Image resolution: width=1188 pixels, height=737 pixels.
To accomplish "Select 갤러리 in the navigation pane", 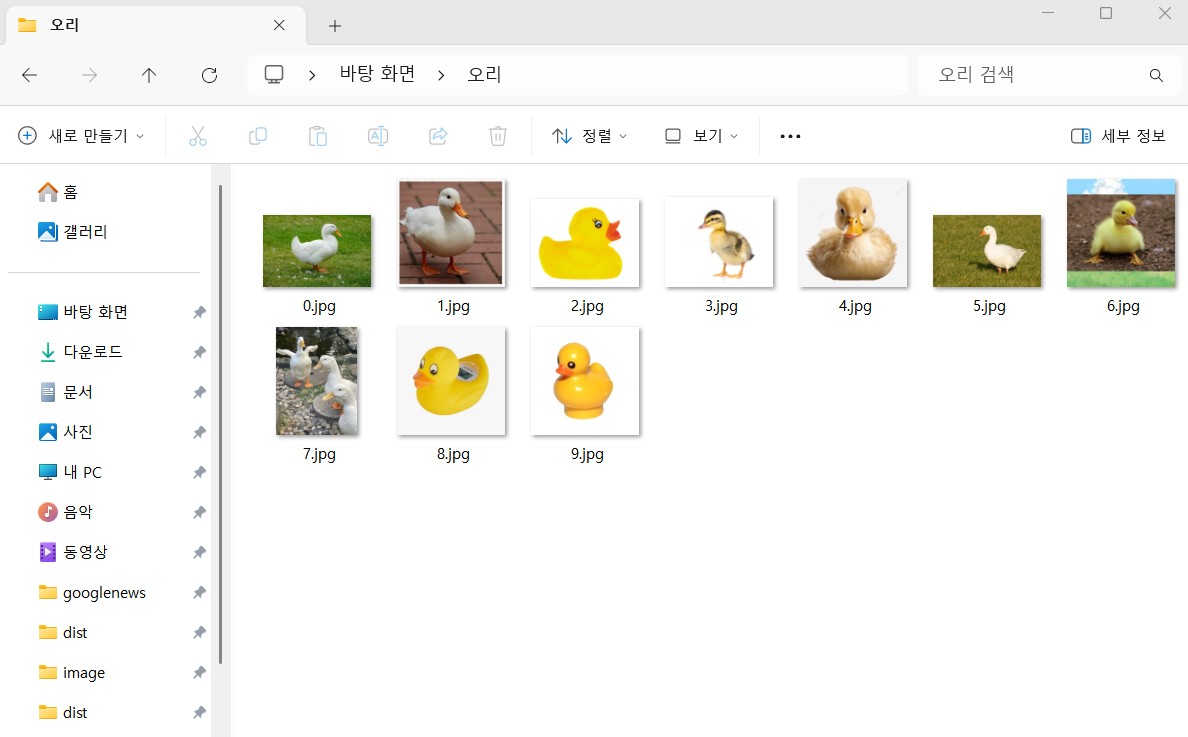I will coord(84,232).
